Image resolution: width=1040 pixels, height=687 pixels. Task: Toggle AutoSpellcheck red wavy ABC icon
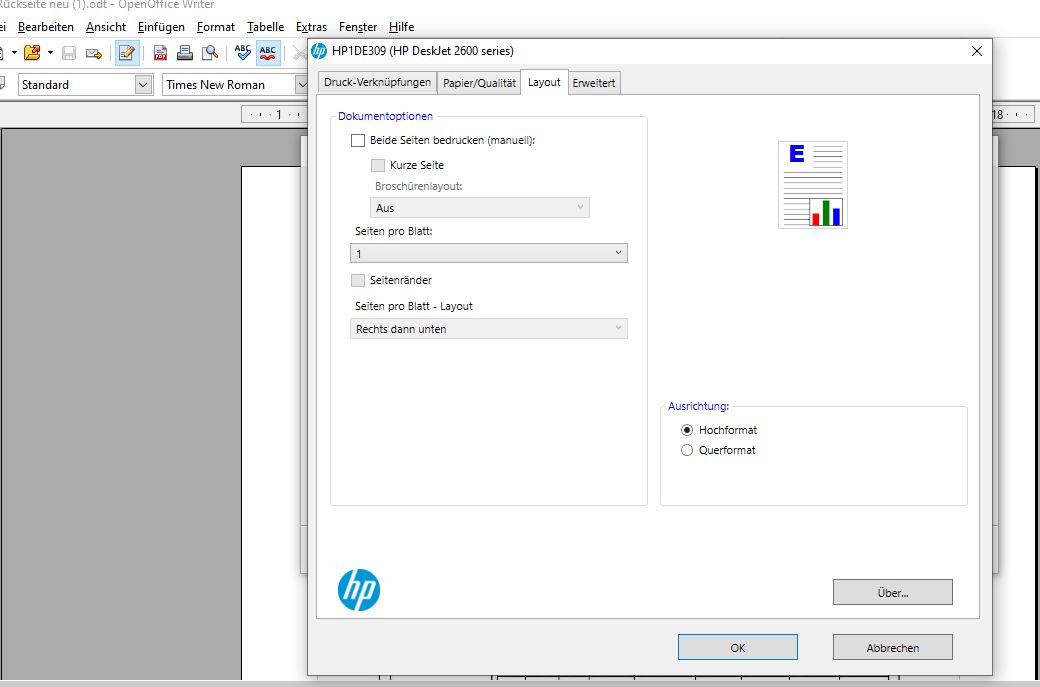click(268, 53)
